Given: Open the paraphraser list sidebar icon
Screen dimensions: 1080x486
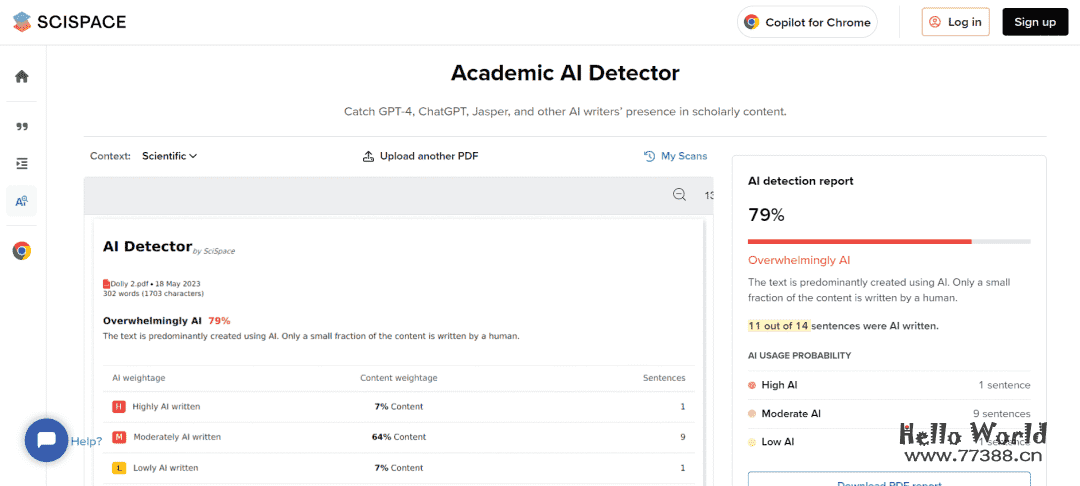Looking at the screenshot, I should point(22,164).
